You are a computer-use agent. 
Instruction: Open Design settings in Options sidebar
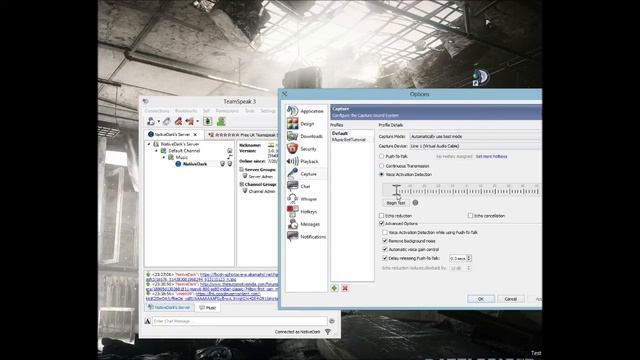click(x=306, y=124)
